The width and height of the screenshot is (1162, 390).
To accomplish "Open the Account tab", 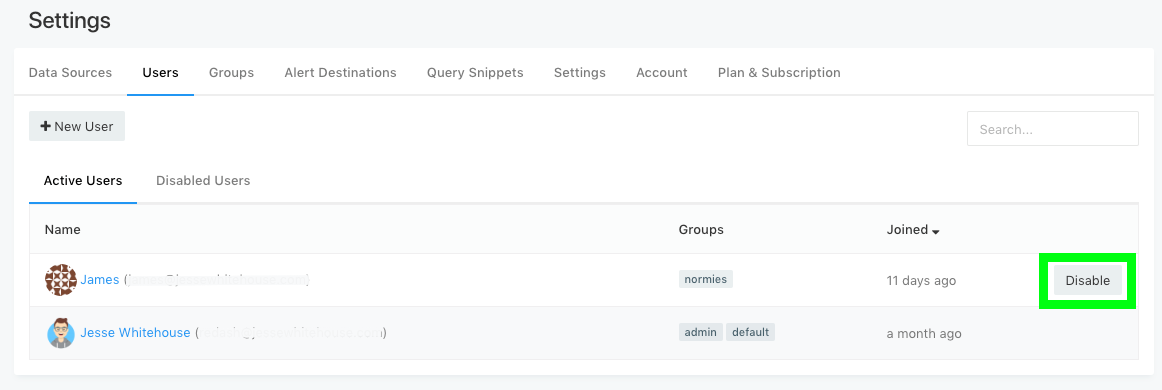I will tap(662, 73).
